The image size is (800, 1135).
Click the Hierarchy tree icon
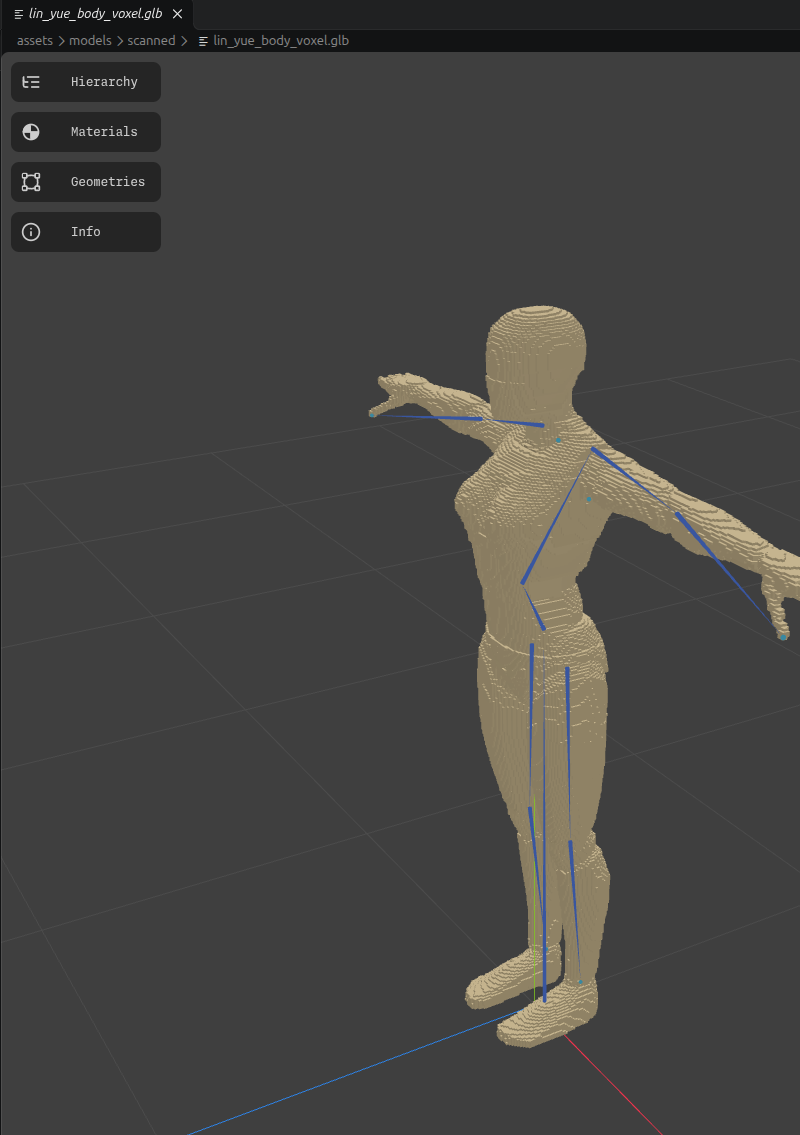coord(31,82)
